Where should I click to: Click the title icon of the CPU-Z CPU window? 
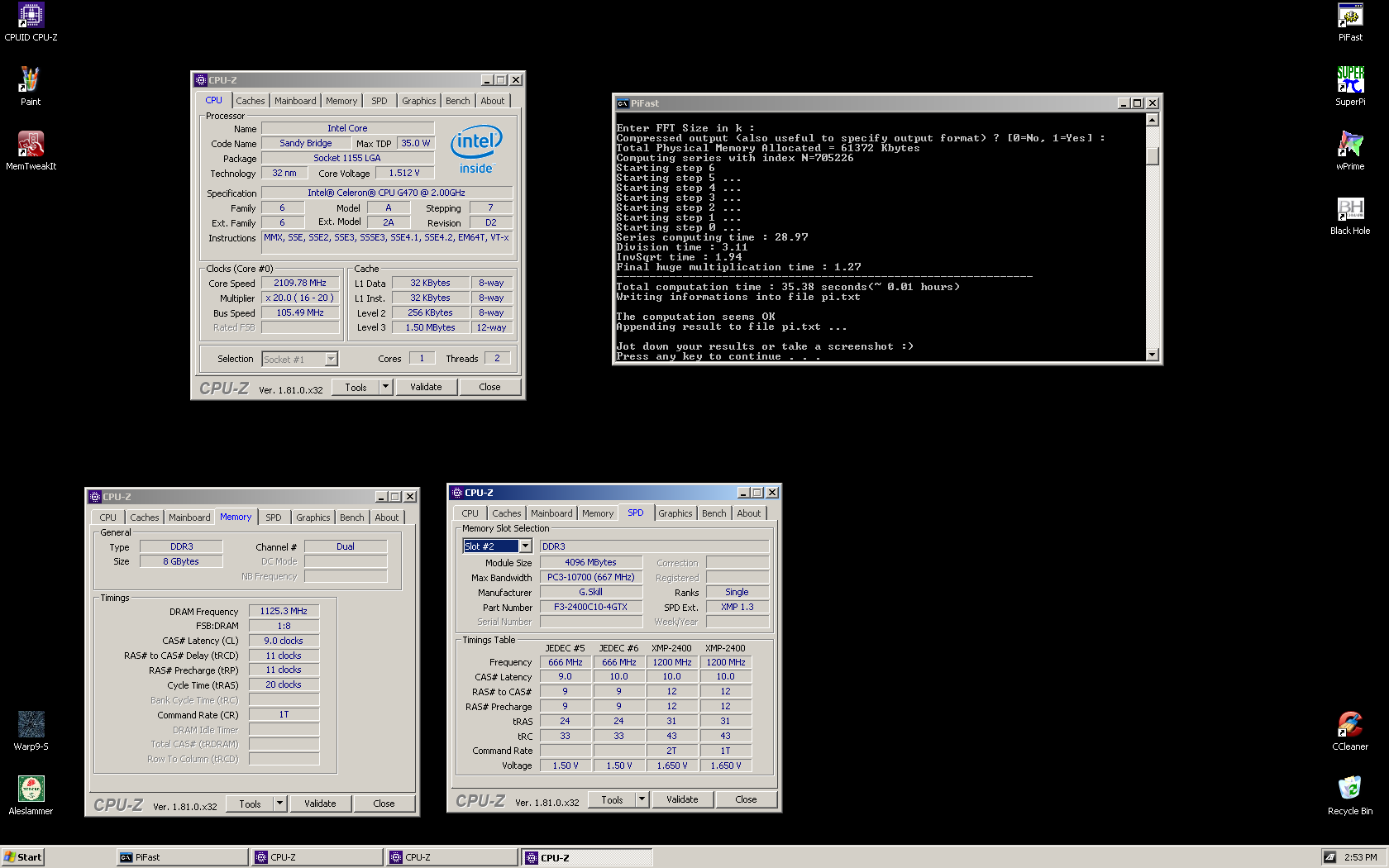[x=200, y=80]
